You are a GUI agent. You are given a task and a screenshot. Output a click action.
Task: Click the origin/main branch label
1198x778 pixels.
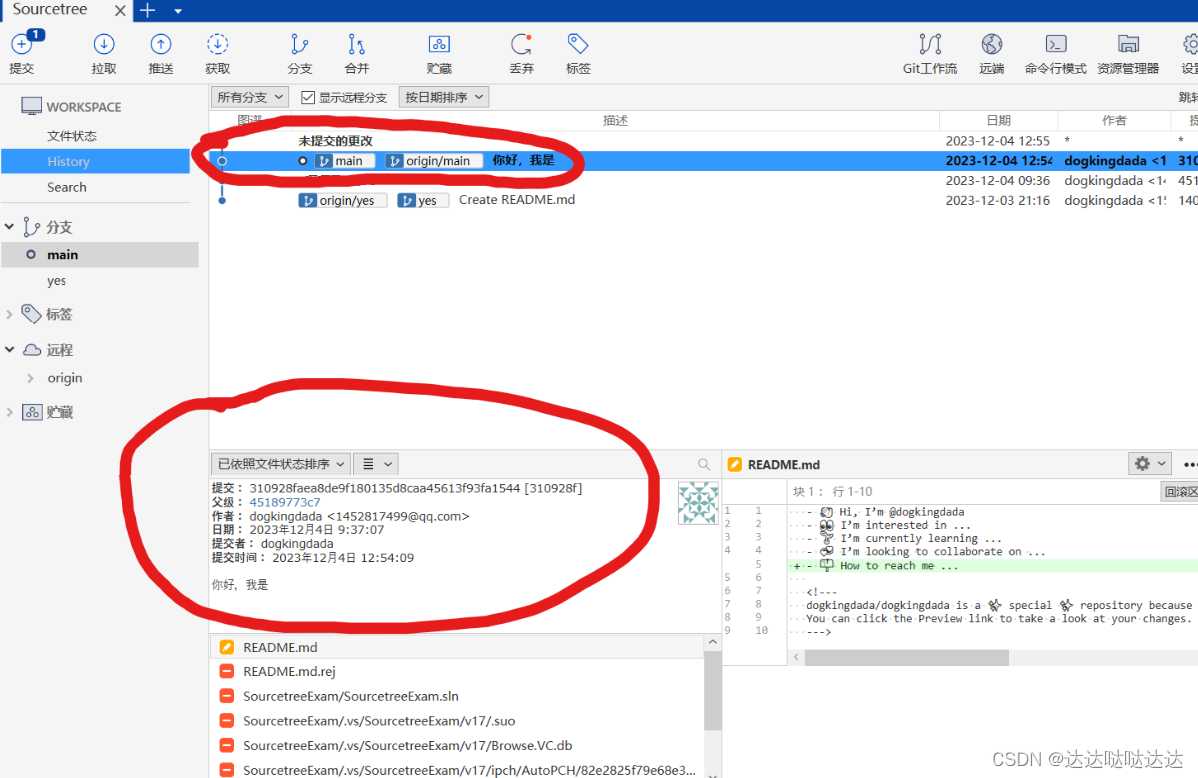[x=433, y=160]
